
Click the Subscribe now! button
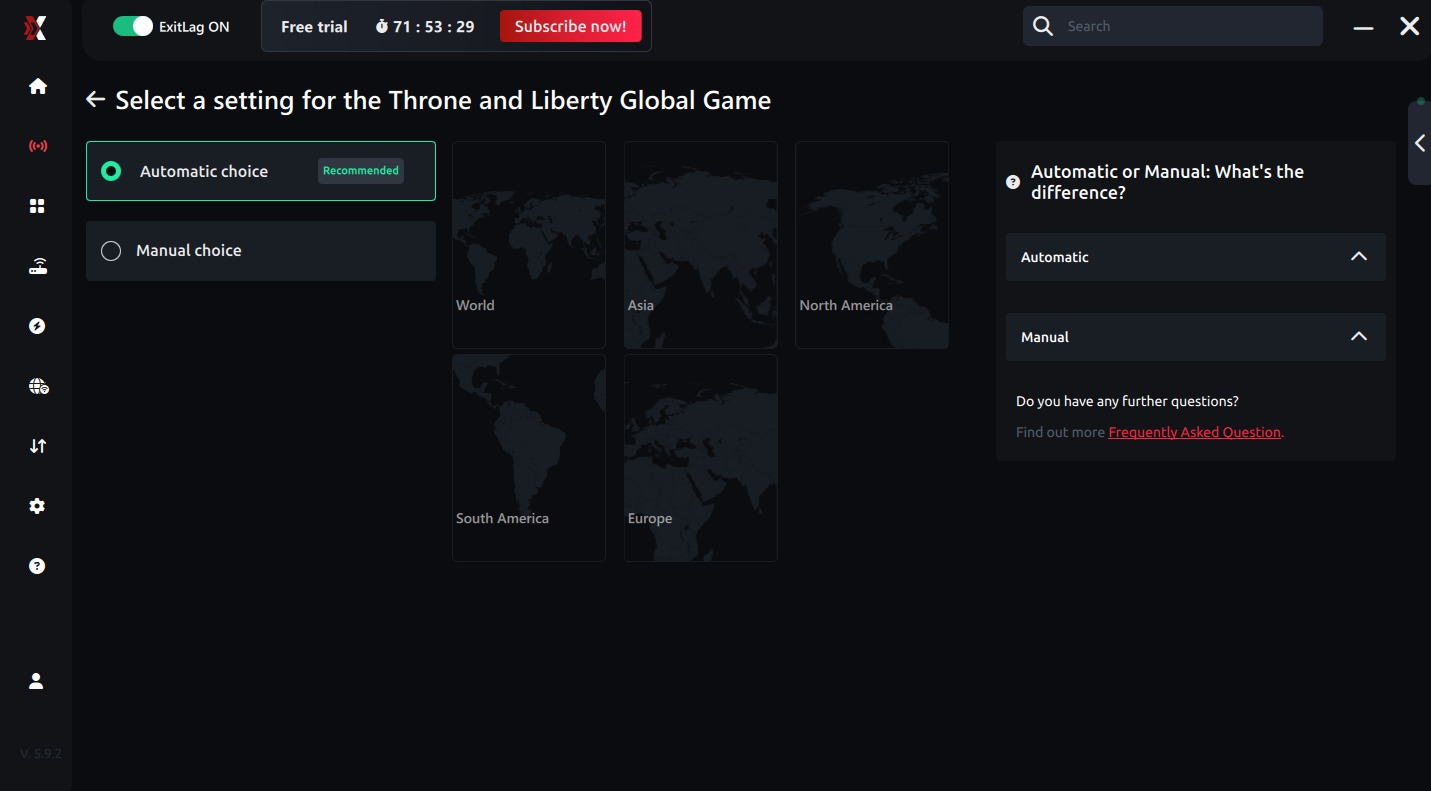click(571, 26)
